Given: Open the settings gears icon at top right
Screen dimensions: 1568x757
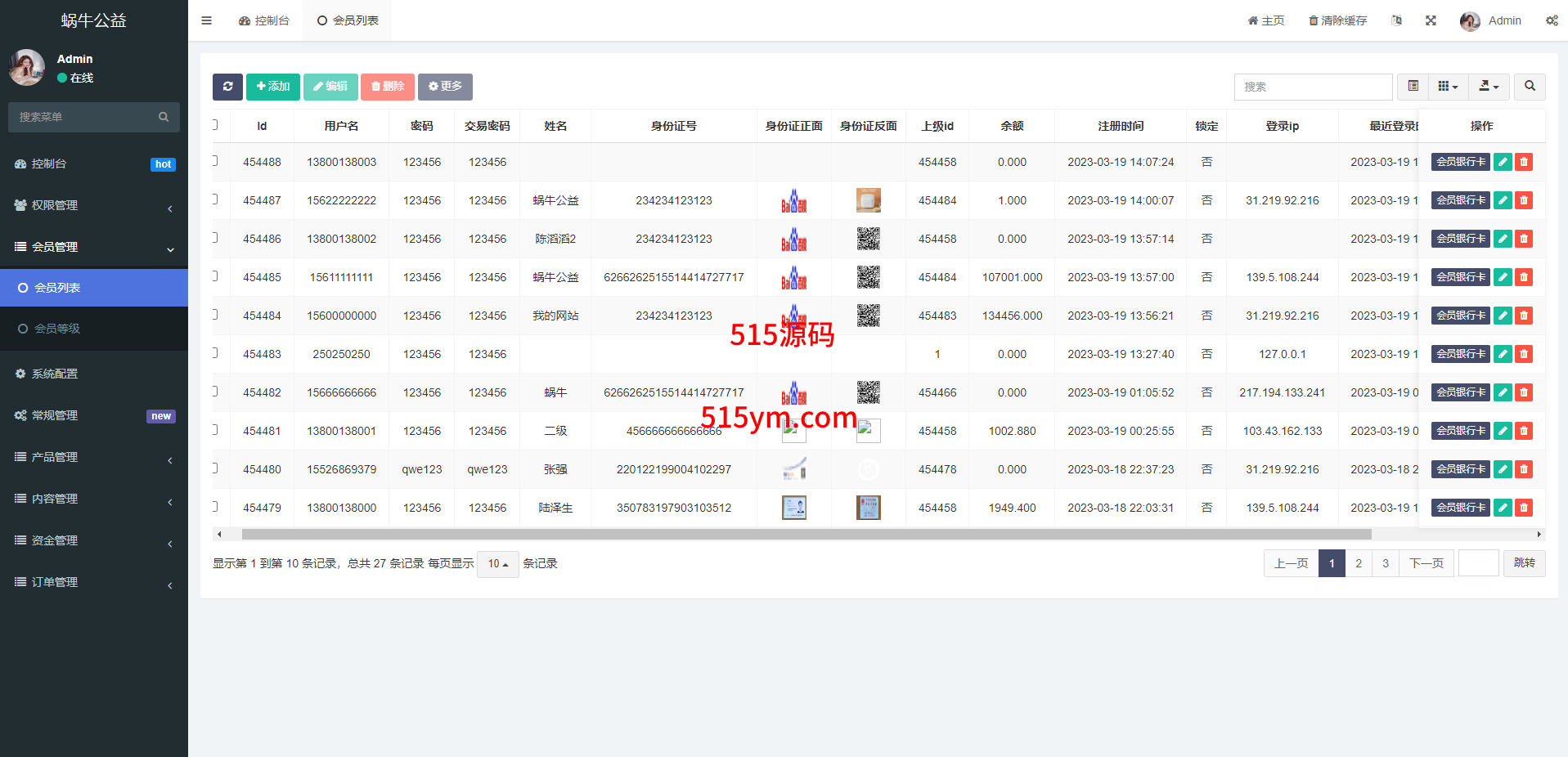Looking at the screenshot, I should coord(1551,20).
